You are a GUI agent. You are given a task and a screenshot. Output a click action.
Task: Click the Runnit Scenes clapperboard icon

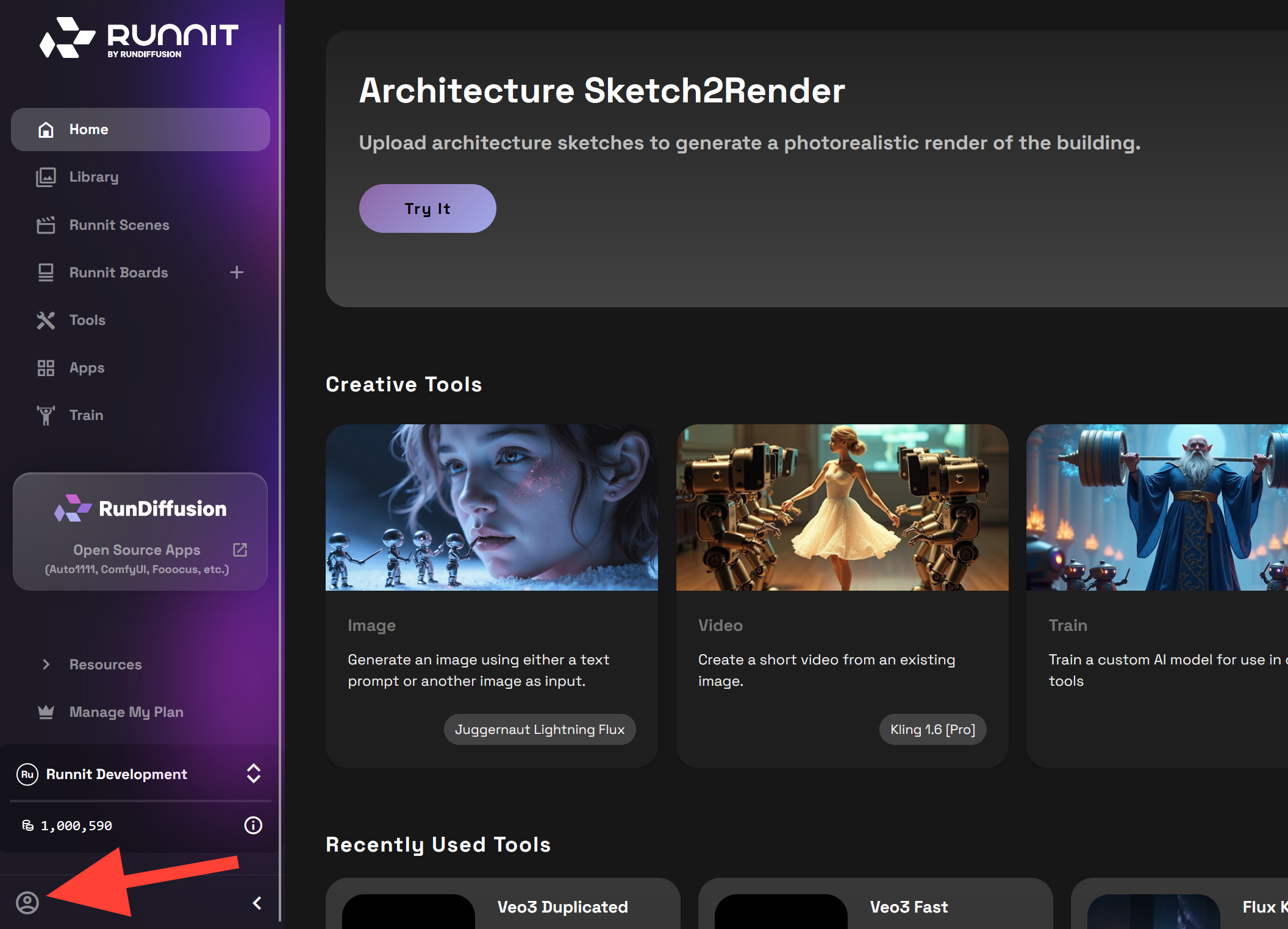click(x=46, y=225)
